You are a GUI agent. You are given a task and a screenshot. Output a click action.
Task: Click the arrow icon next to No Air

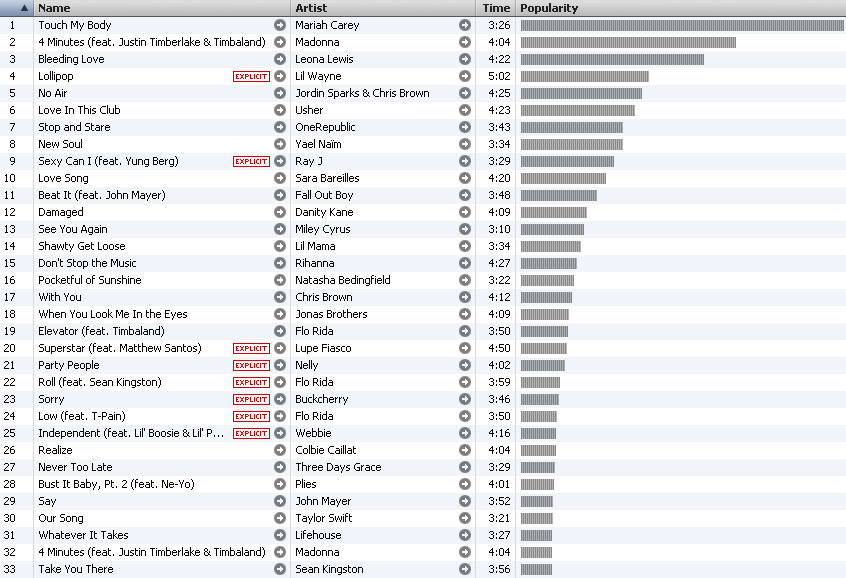coord(279,93)
